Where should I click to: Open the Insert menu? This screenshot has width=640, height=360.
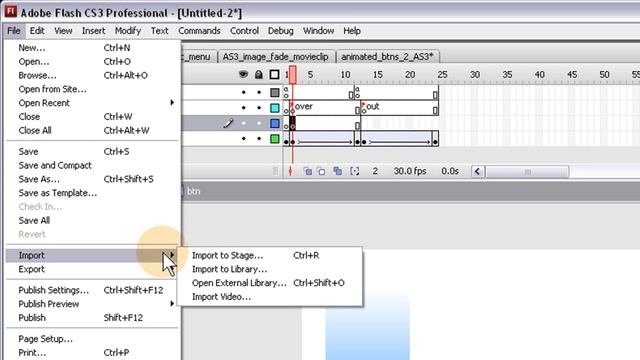[x=93, y=31]
